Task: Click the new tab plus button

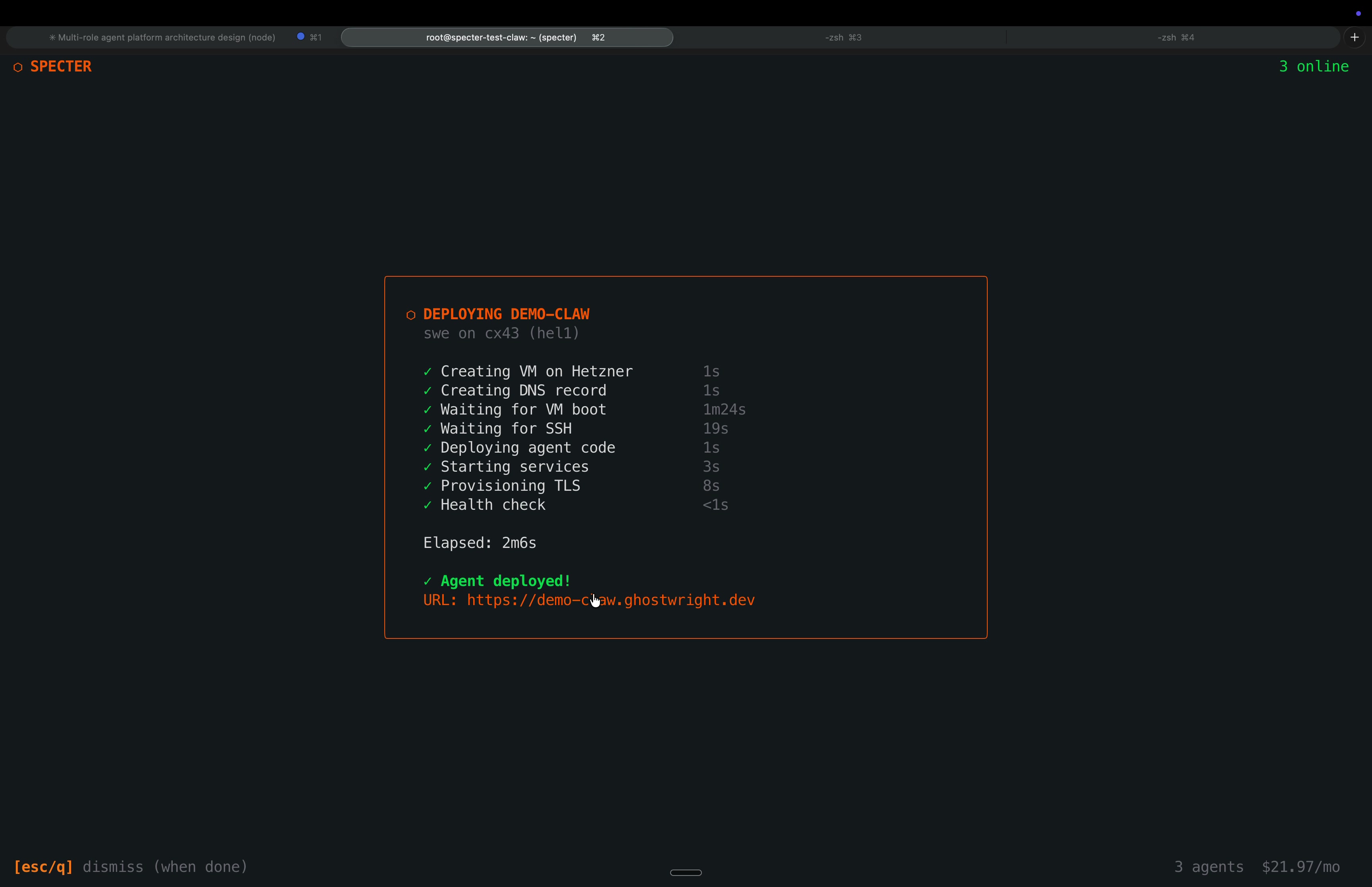Action: point(1354,37)
